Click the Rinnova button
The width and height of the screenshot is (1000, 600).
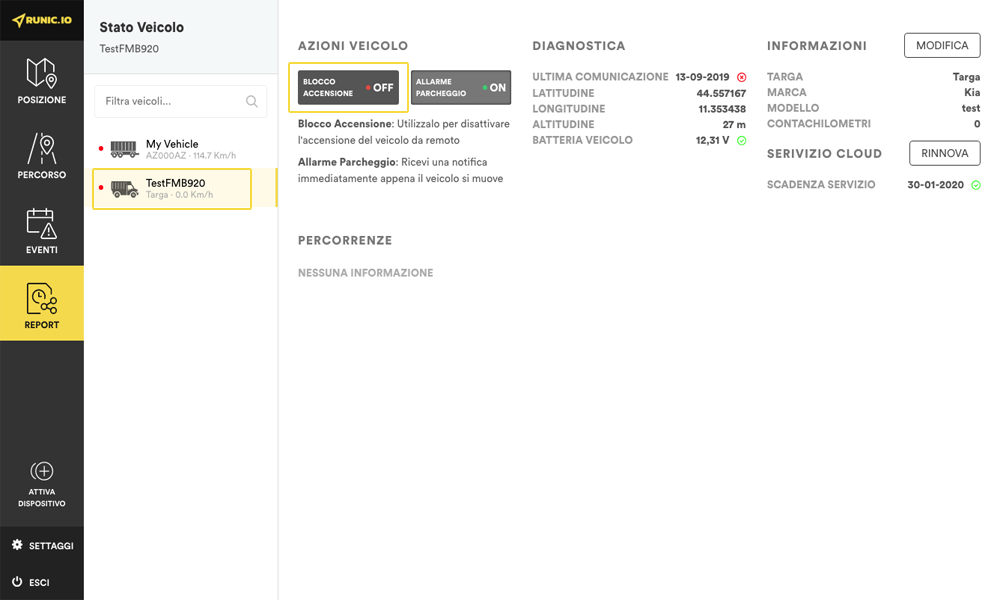tap(944, 153)
